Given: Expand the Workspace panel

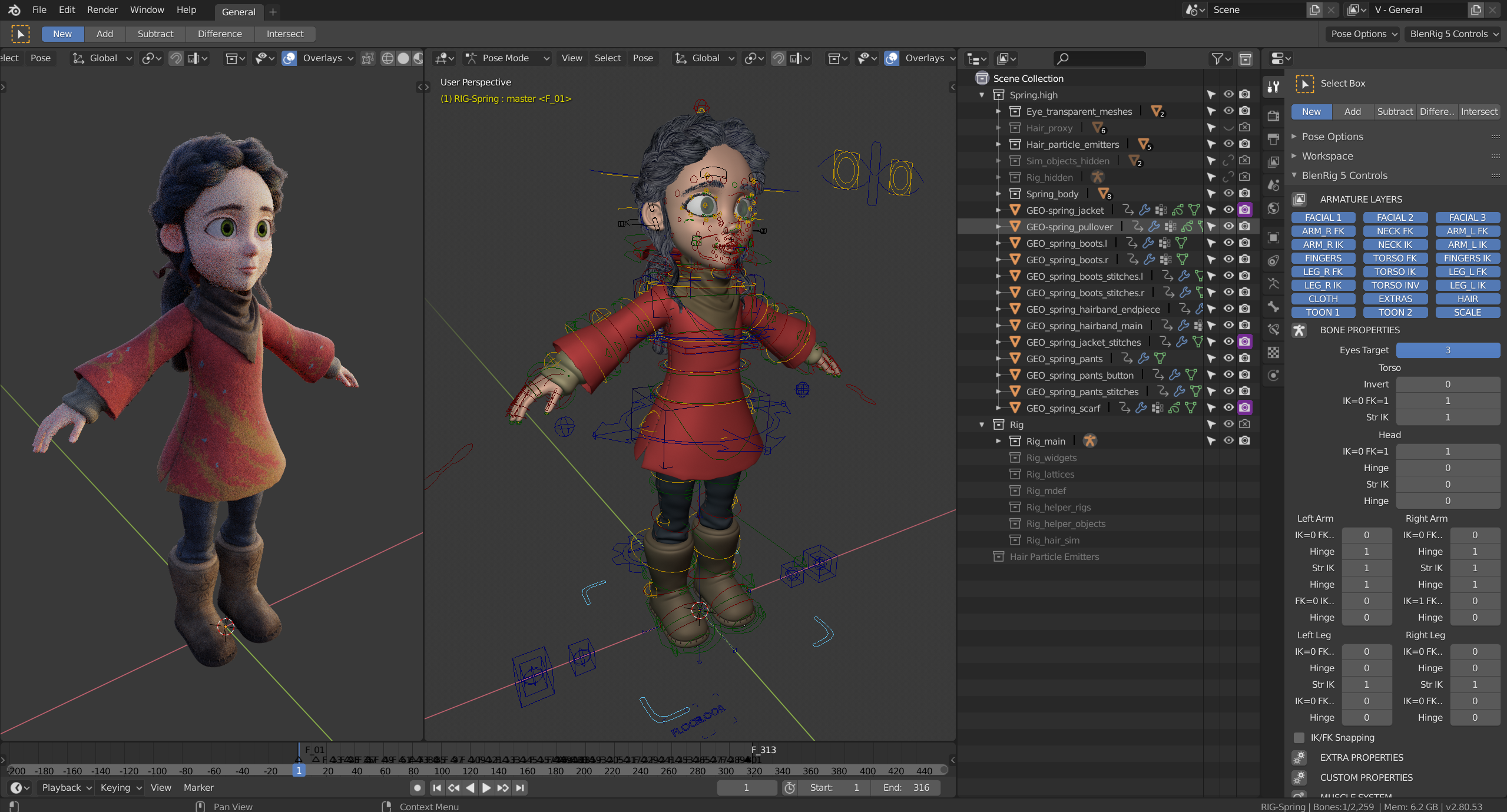Looking at the screenshot, I should coord(1327,156).
